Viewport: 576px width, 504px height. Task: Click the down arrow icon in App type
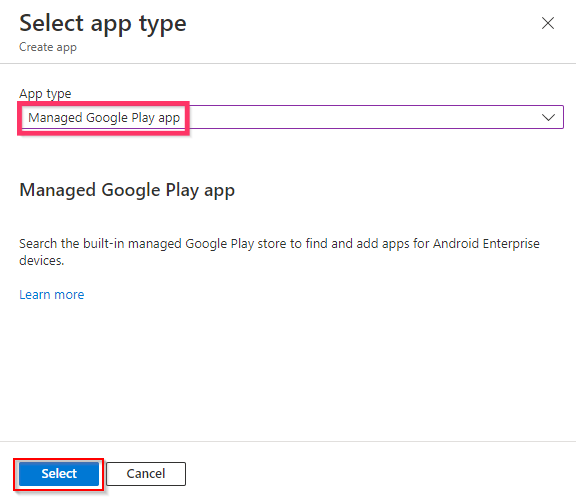click(x=548, y=118)
